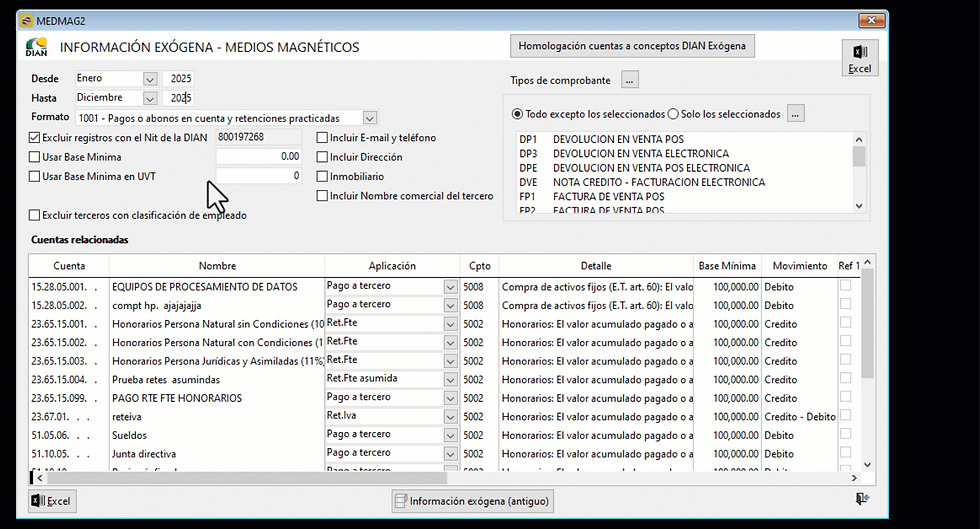Open the Desde month dropdown

[149, 79]
